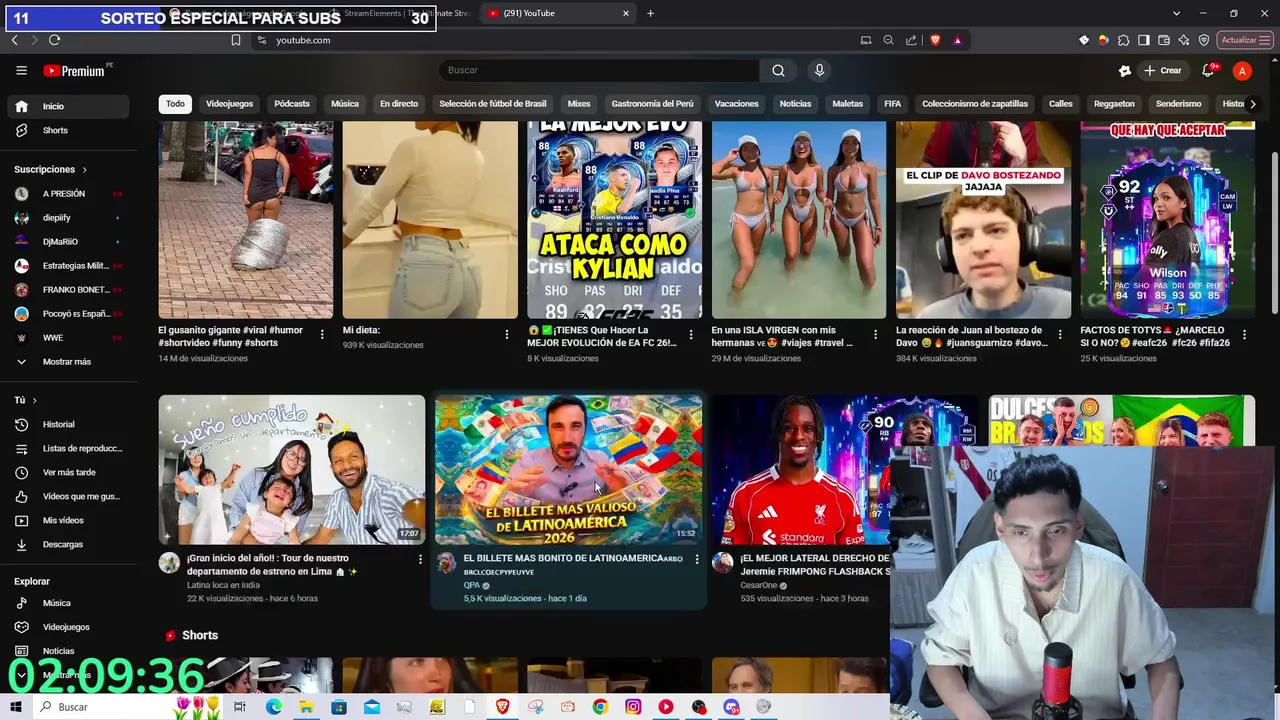Open Microsoft Edge from the taskbar
The height and width of the screenshot is (720, 1280).
click(x=273, y=707)
